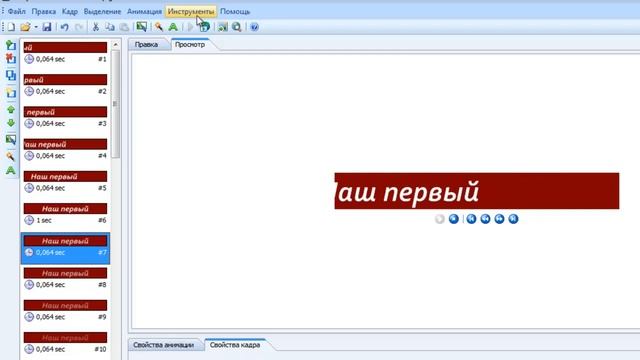The height and width of the screenshot is (360, 640).
Task: Open the Инструменты menu
Action: (x=191, y=11)
